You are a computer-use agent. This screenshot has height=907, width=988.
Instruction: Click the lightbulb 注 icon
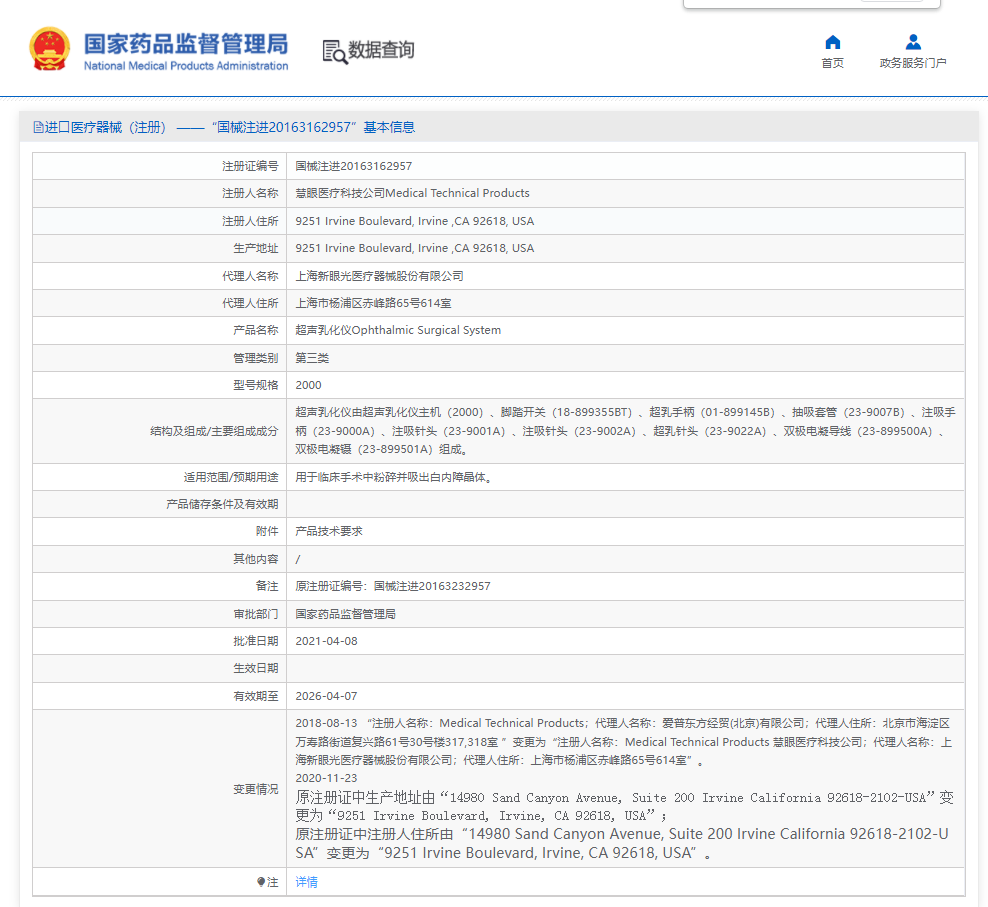coord(261,882)
